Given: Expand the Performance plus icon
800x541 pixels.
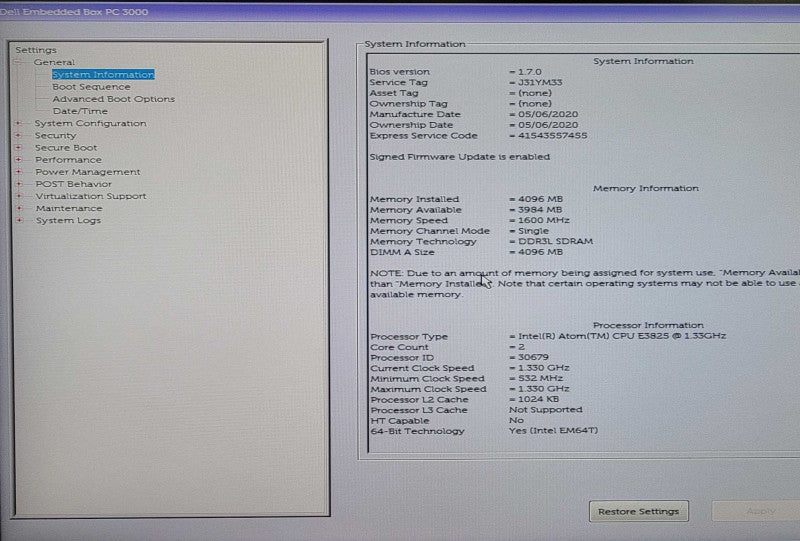Looking at the screenshot, I should click(x=19, y=160).
